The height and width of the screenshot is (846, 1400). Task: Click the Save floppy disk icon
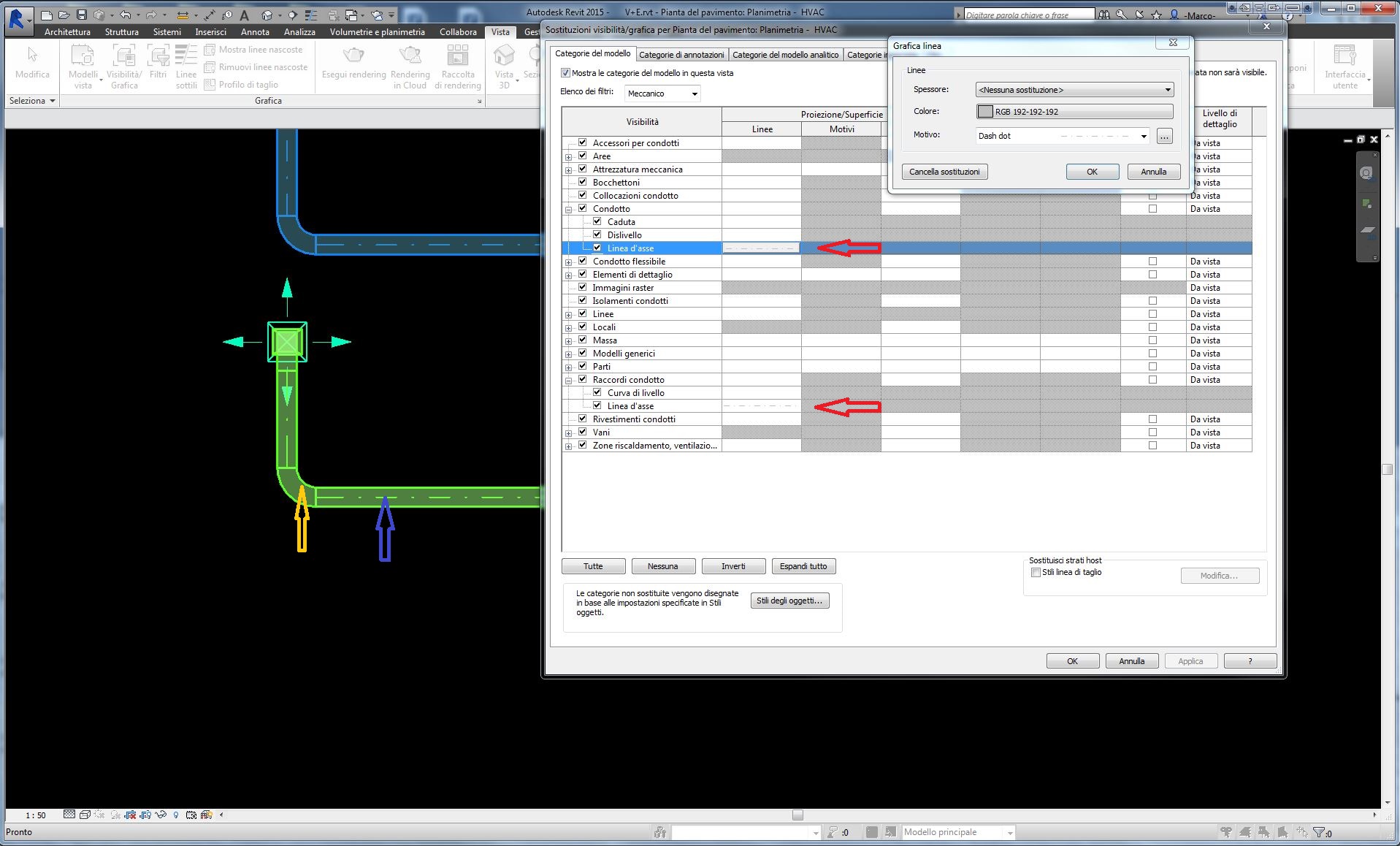point(82,15)
